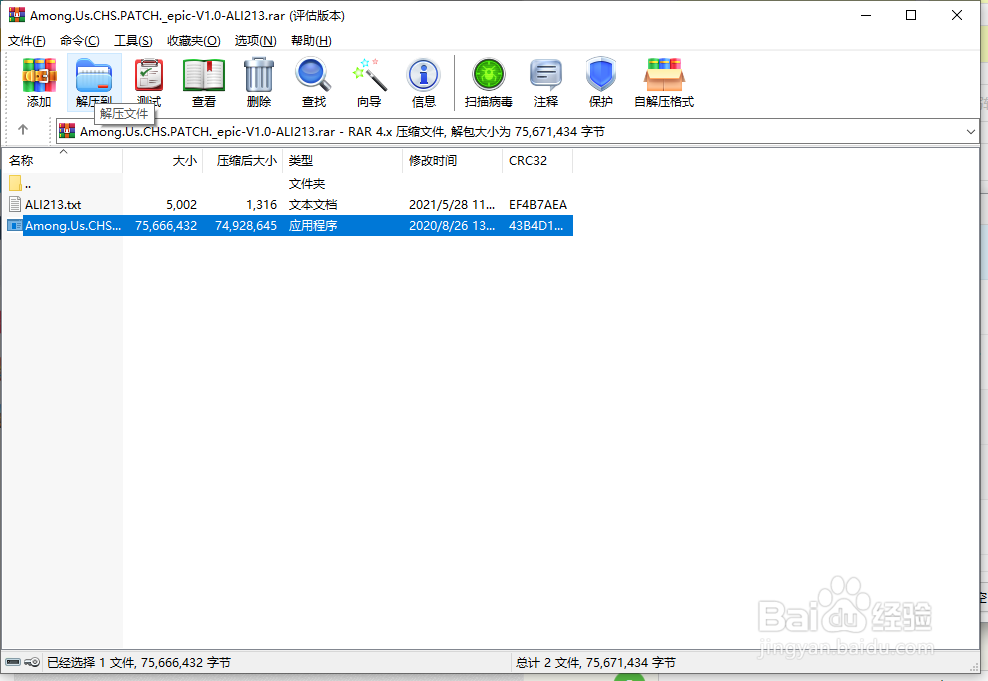Open the 选项(N) menu
Image resolution: width=988 pixels, height=681 pixels.
tap(255, 40)
